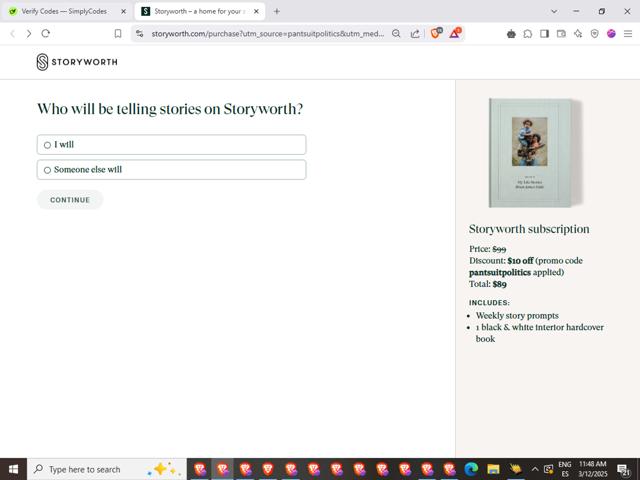Open a new browser tab

[277, 11]
